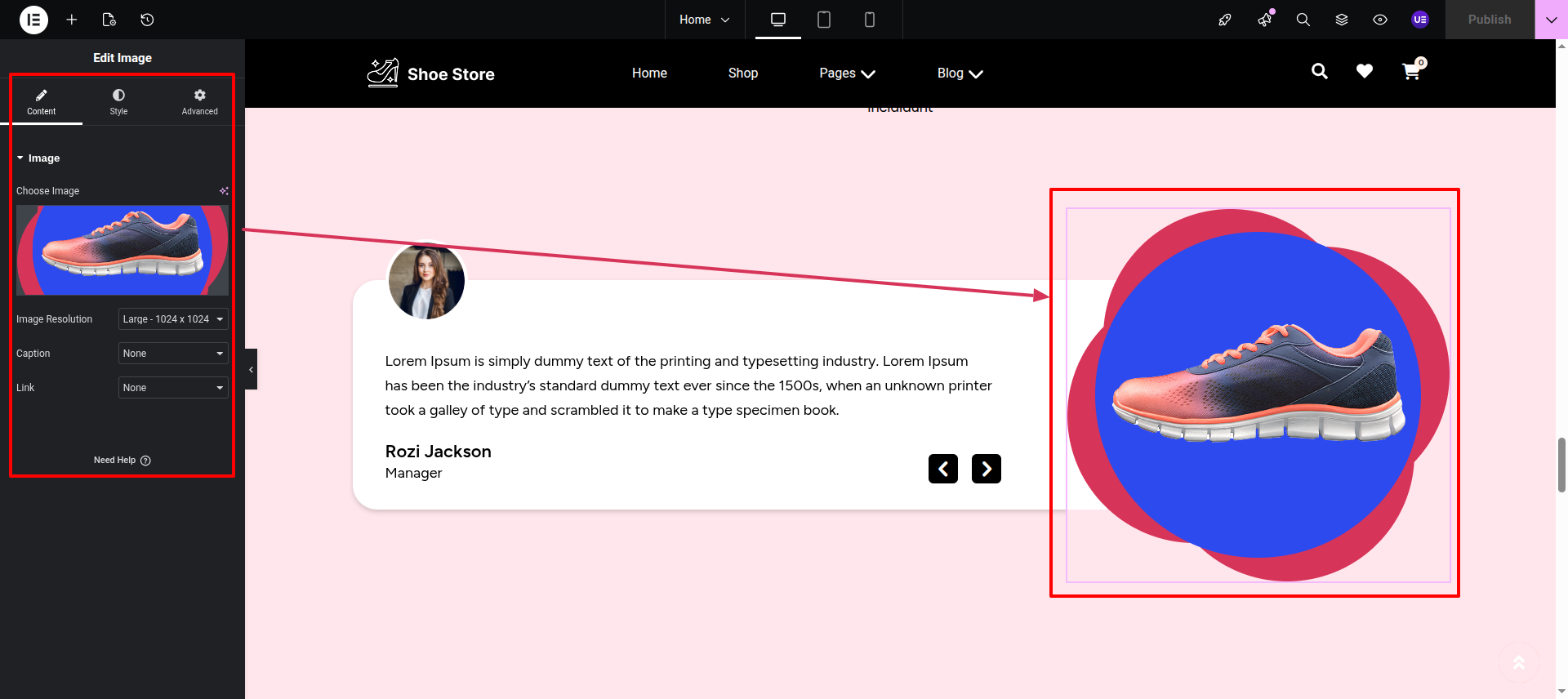Click the page vertical scrollbar thumb
Viewport: 1568px width, 699px height.
pos(1561,465)
